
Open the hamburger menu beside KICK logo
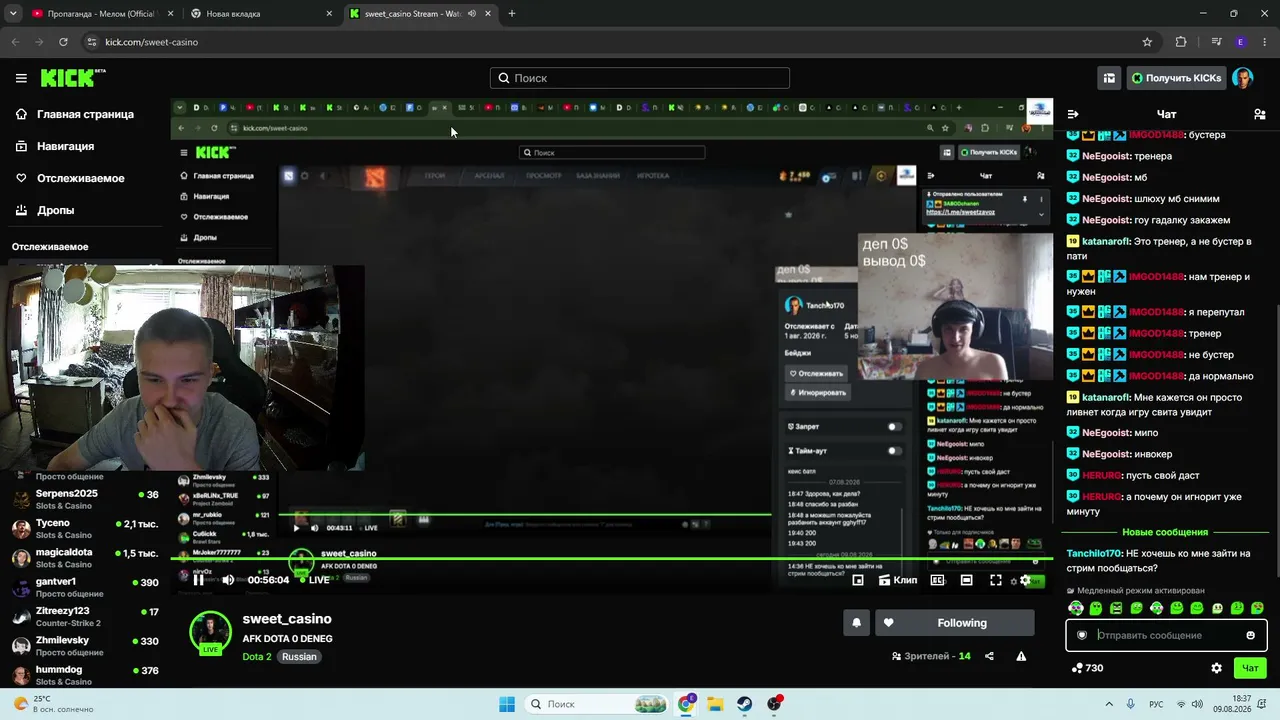[x=21, y=78]
